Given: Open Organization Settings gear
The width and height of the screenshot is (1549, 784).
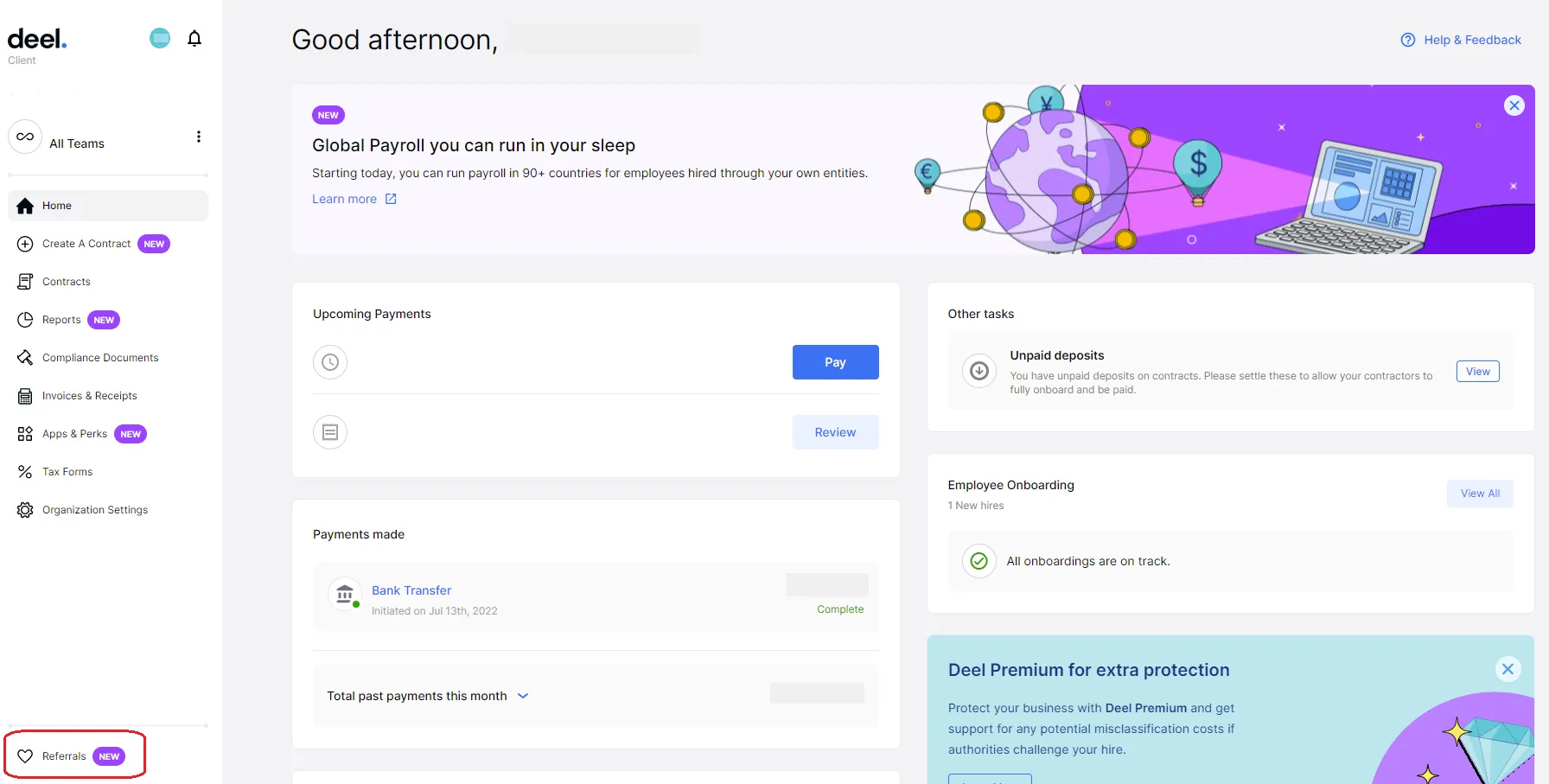Looking at the screenshot, I should 25,510.
